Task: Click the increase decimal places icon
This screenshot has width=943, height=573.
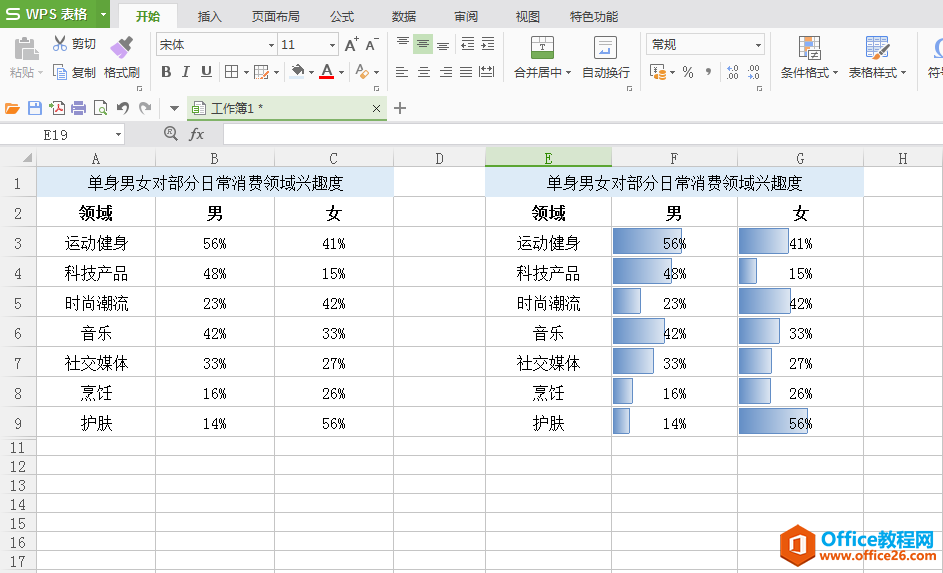Action: pos(733,72)
